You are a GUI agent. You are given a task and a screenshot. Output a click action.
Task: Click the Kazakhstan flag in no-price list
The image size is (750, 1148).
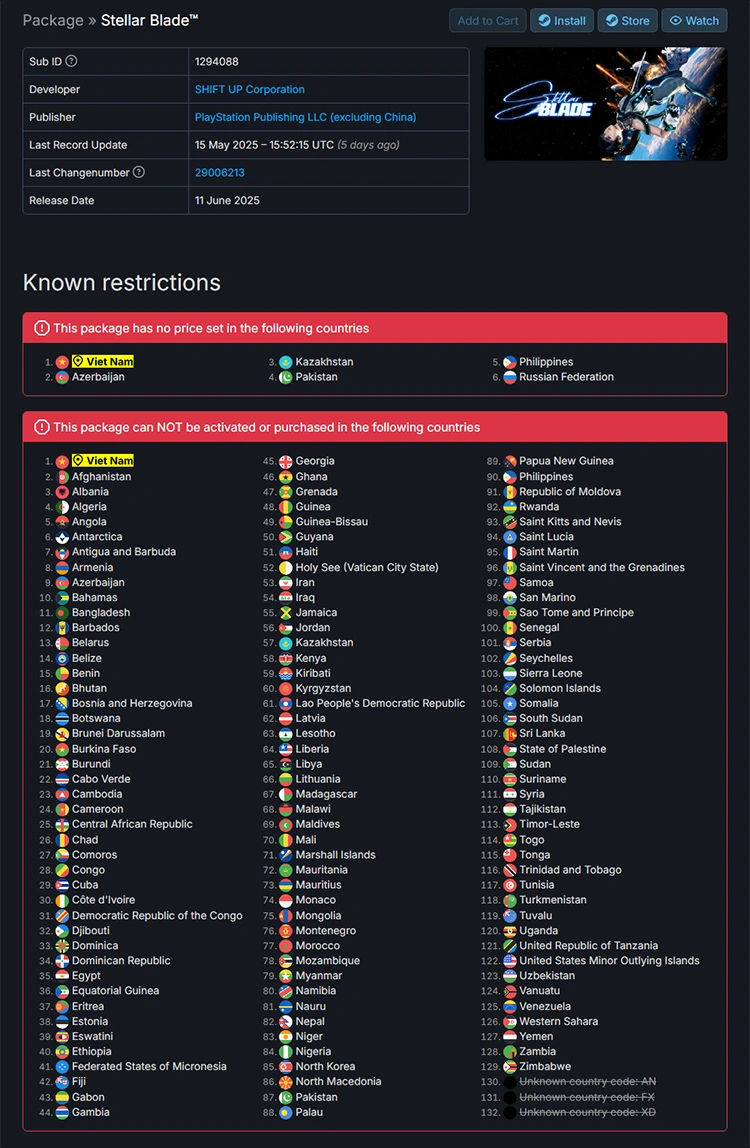[x=286, y=362]
